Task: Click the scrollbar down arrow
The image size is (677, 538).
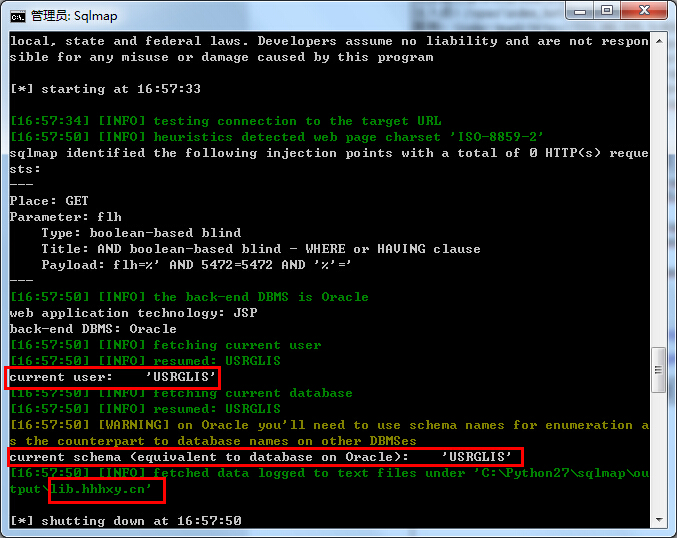Action: (x=659, y=519)
